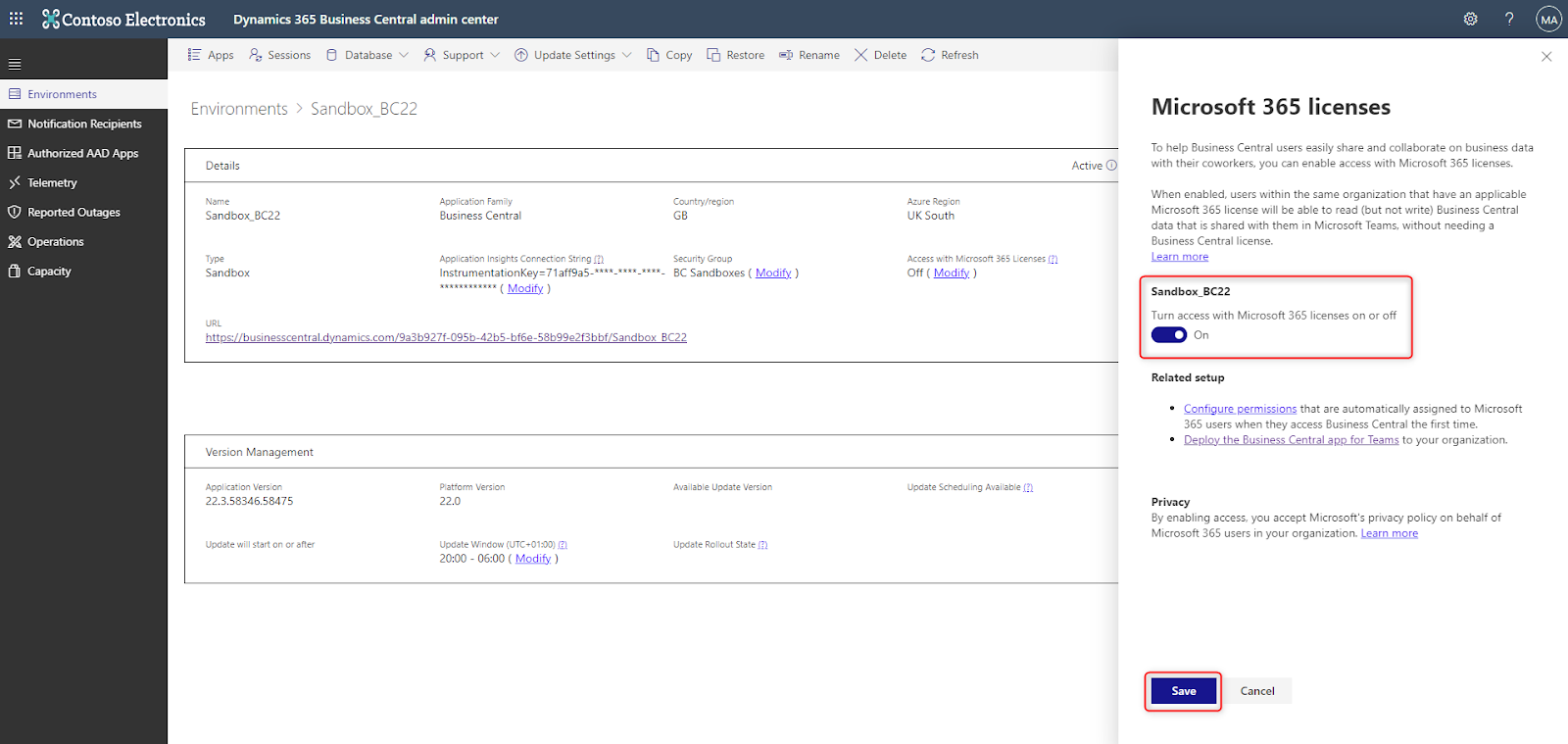Click the Version Management section header
The image size is (1568, 744).
pyautogui.click(x=260, y=452)
